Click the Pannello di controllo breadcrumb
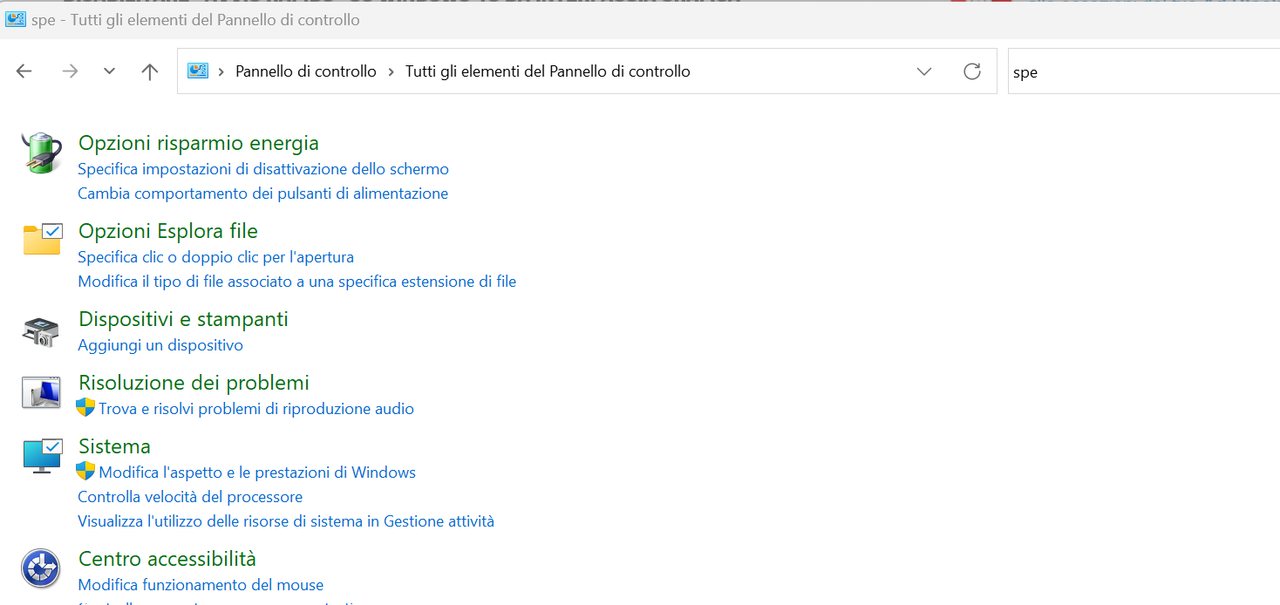The width and height of the screenshot is (1280, 605). pos(306,71)
